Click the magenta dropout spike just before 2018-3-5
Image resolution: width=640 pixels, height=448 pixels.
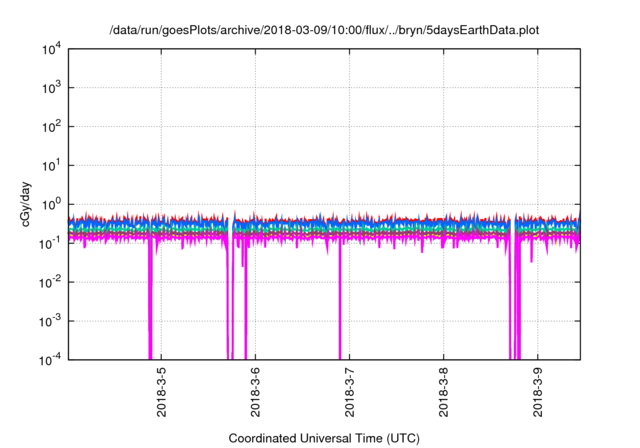pyautogui.click(x=150, y=298)
